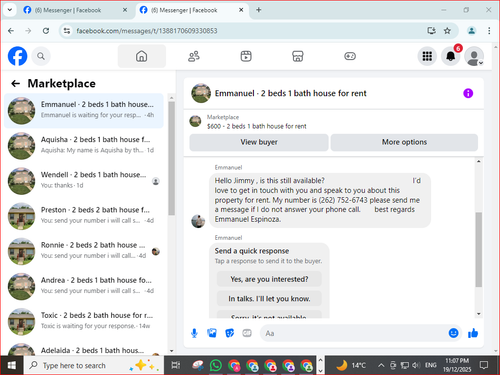Screen dimensions: 500x375
Task: Open the Facebook search icon
Action: point(41,56)
